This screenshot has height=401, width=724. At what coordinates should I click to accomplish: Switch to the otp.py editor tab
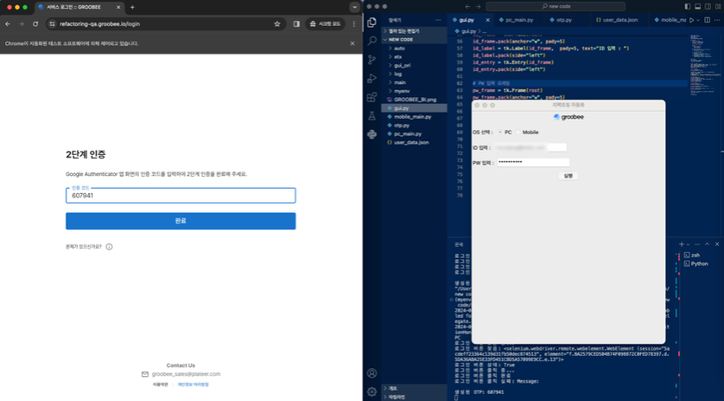click(563, 20)
